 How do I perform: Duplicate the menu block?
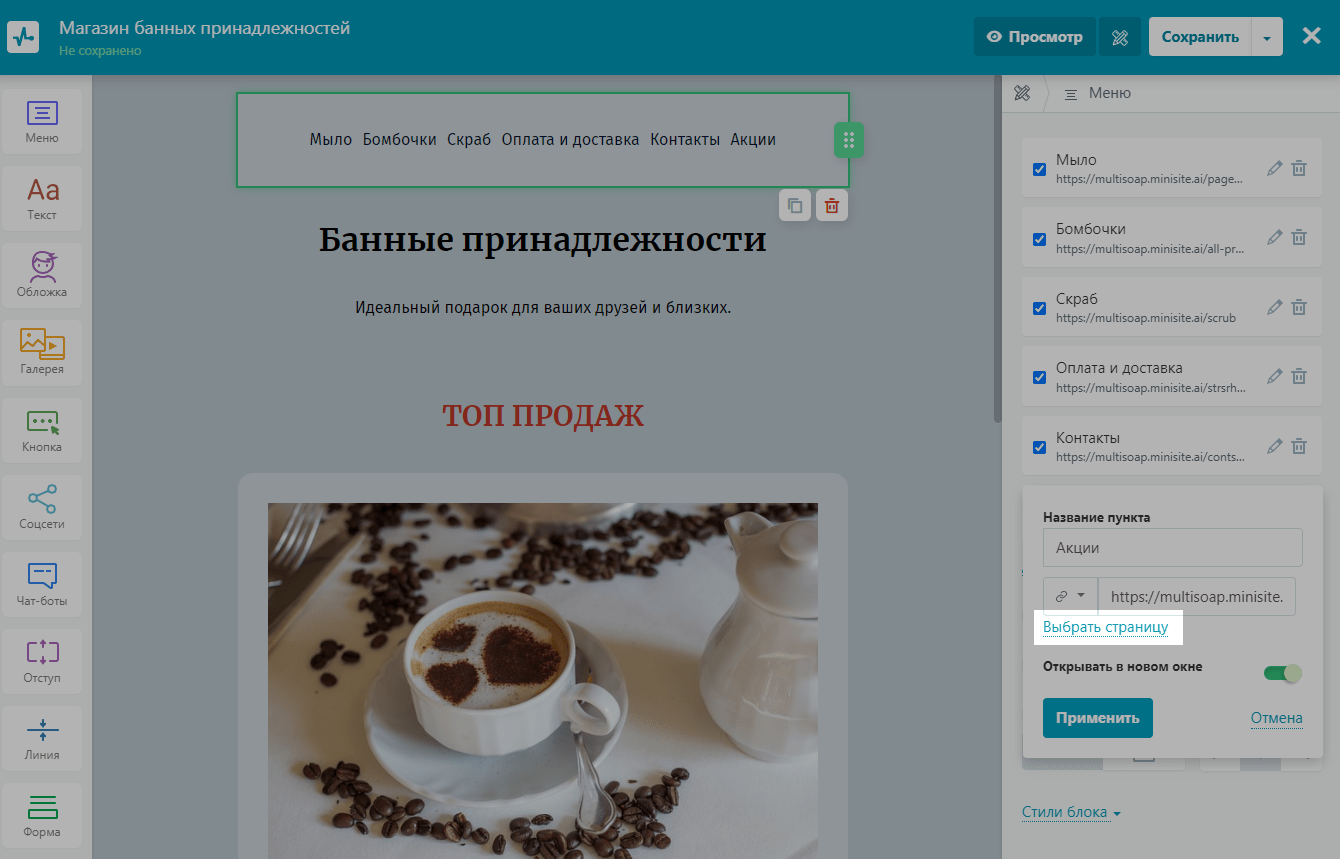795,206
